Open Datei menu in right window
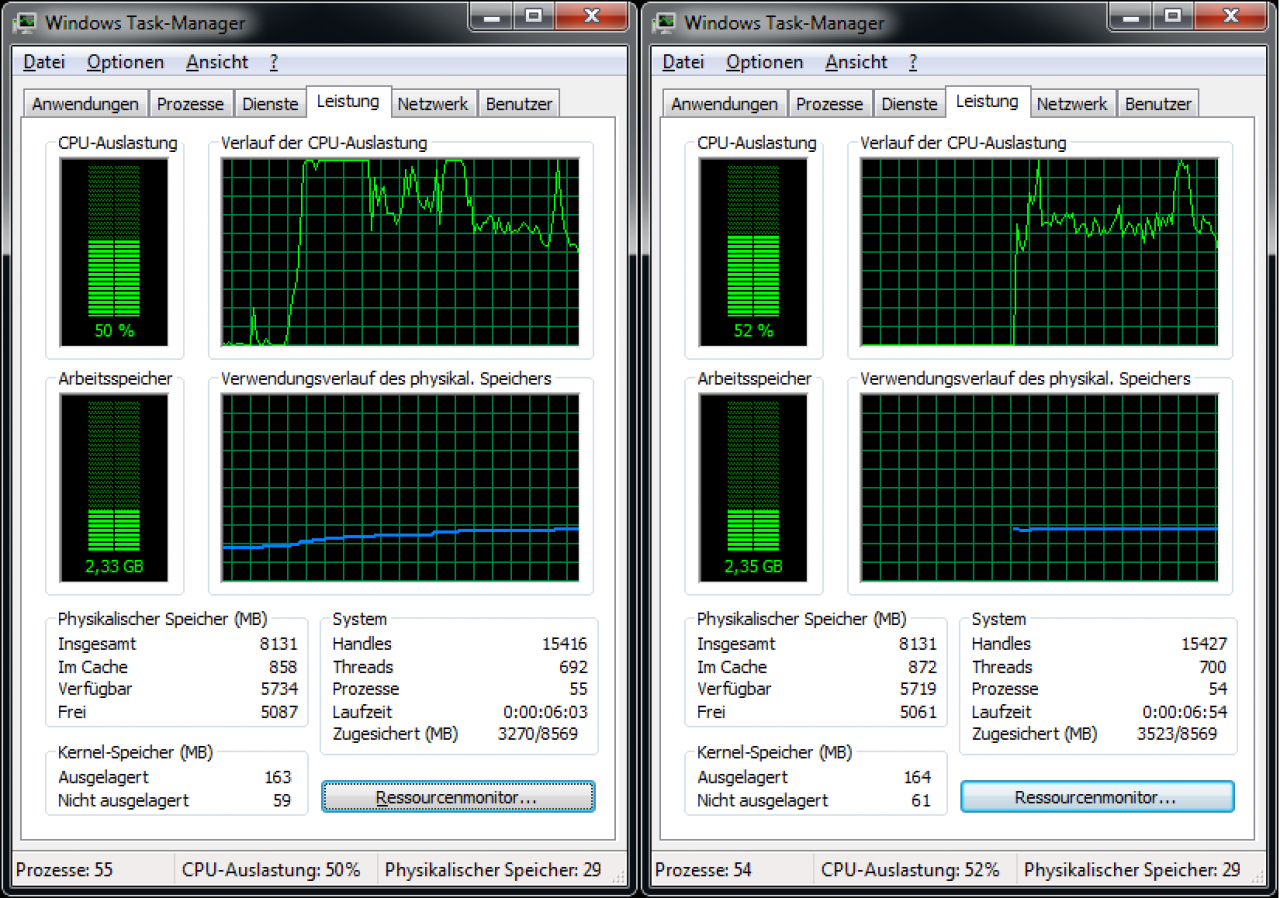The width and height of the screenshot is (1280, 898). click(683, 62)
